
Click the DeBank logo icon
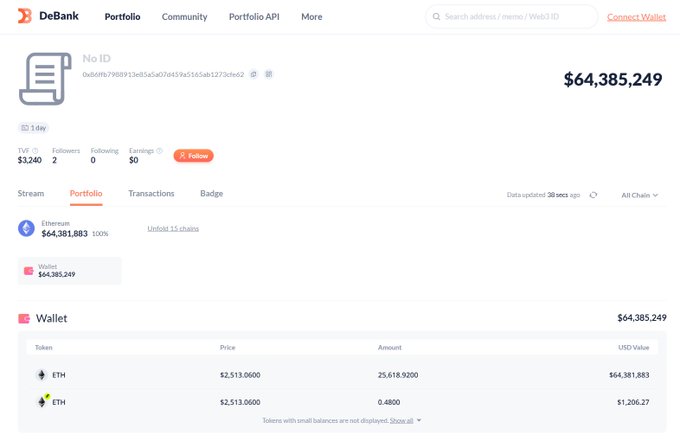point(25,16)
